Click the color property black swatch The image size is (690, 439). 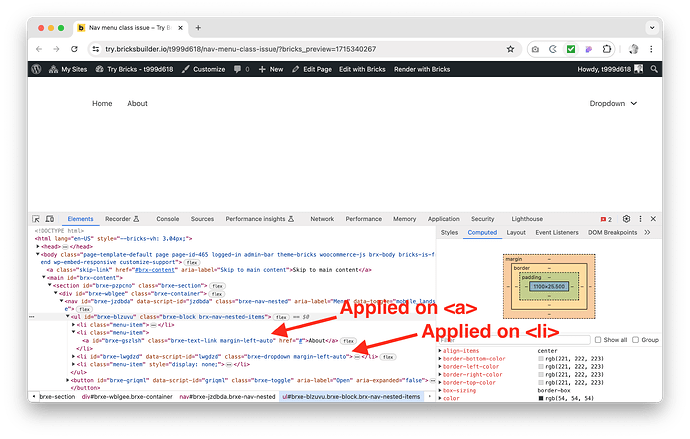[541, 399]
